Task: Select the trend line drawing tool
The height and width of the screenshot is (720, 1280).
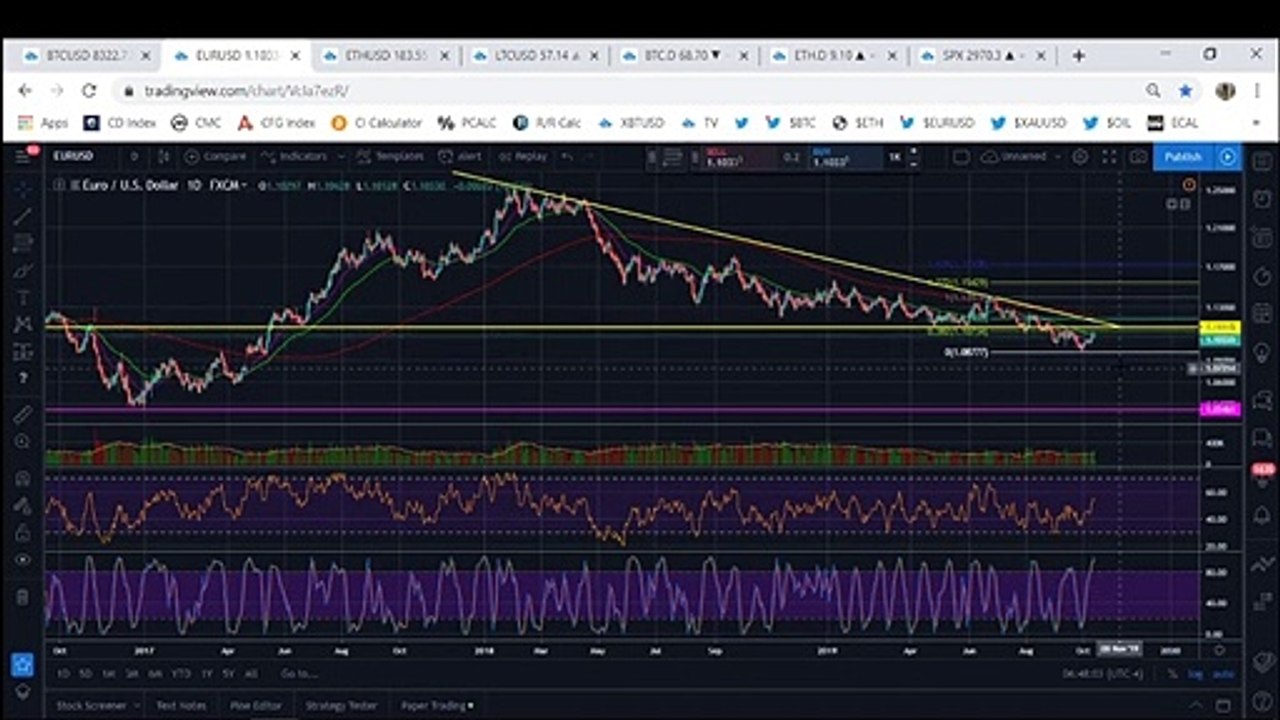Action: coord(23,216)
